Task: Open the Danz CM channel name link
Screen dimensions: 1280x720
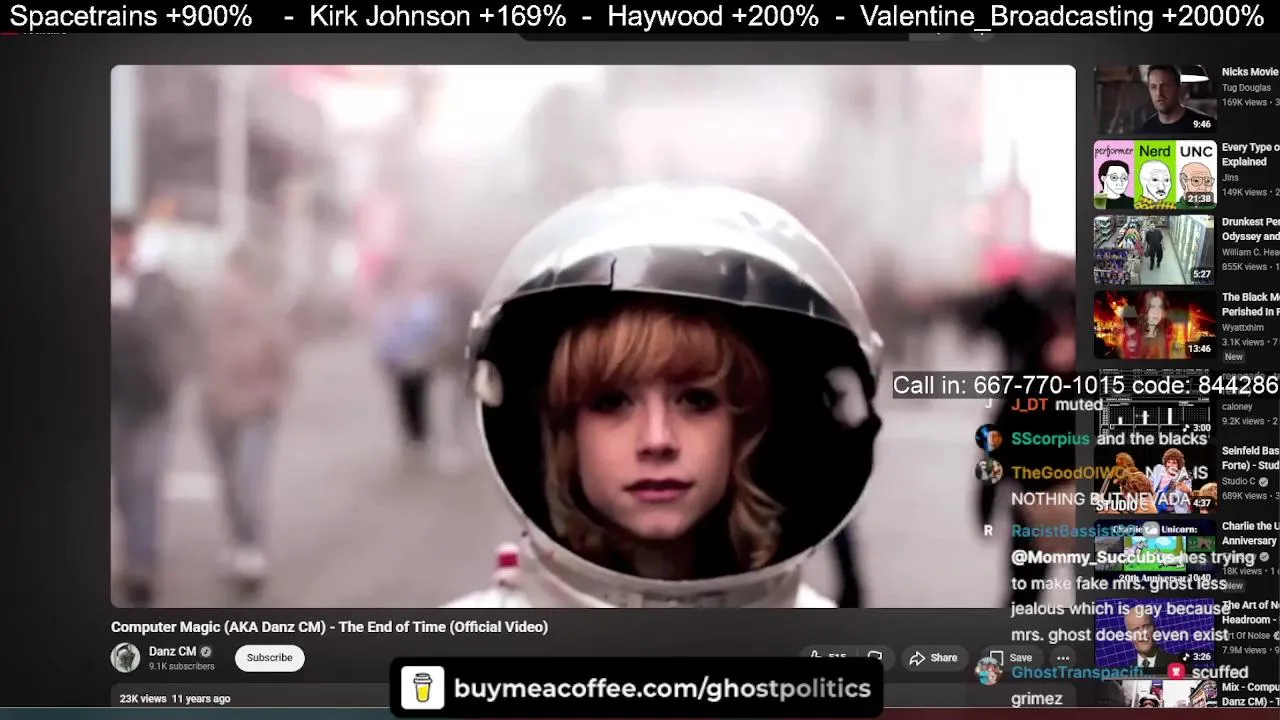Action: (x=172, y=651)
